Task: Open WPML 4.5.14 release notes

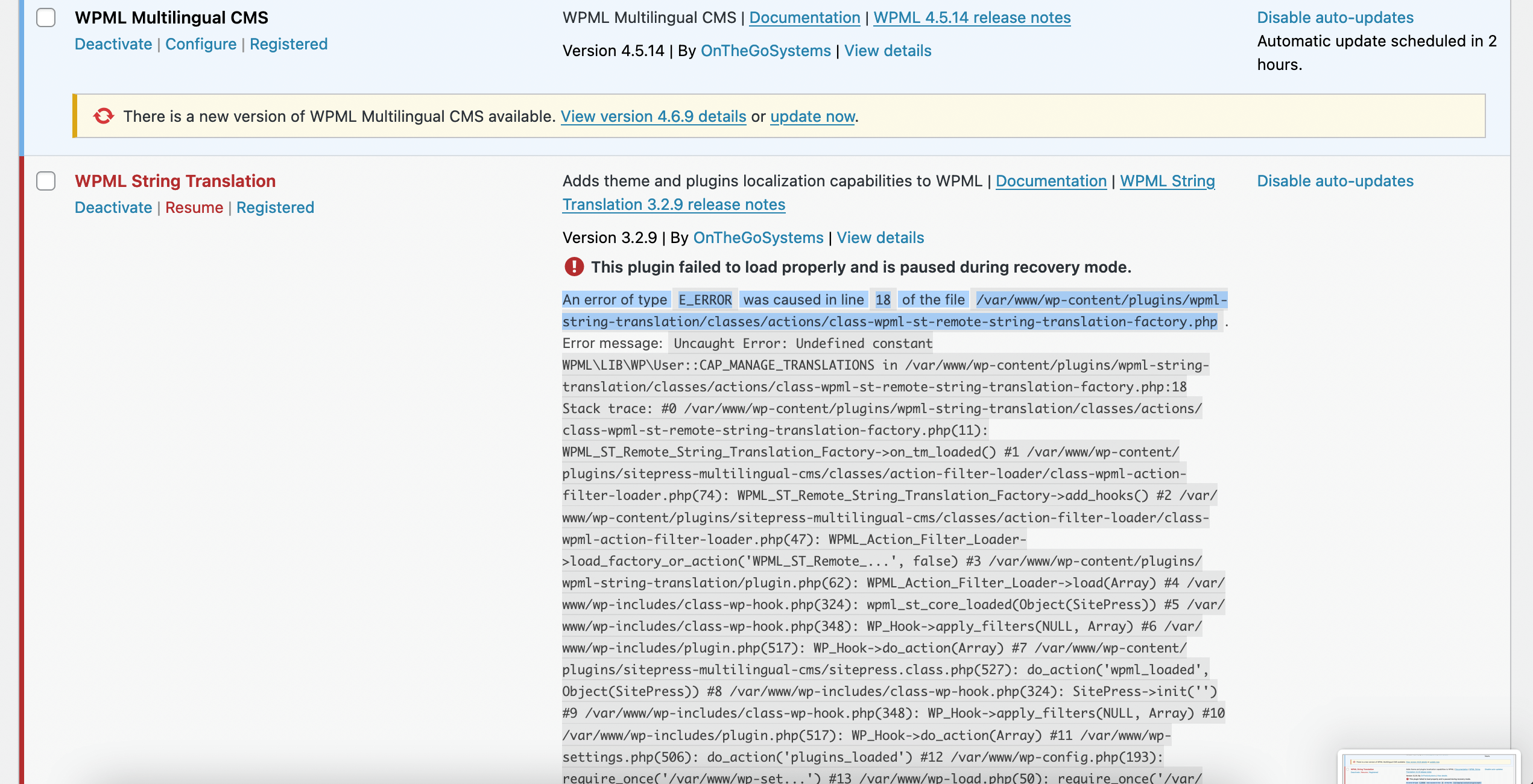Action: coord(972,17)
